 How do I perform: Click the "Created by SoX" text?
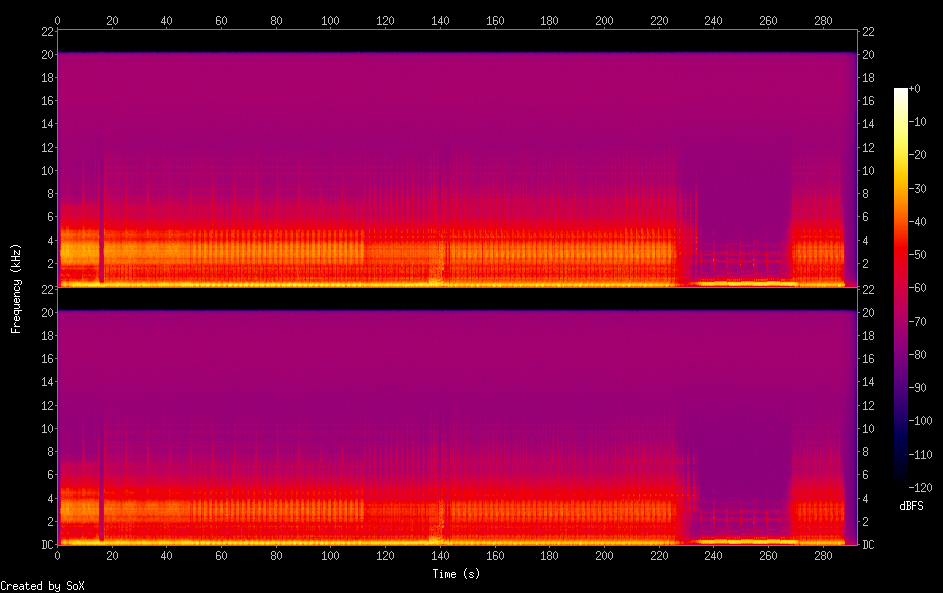coord(42,586)
